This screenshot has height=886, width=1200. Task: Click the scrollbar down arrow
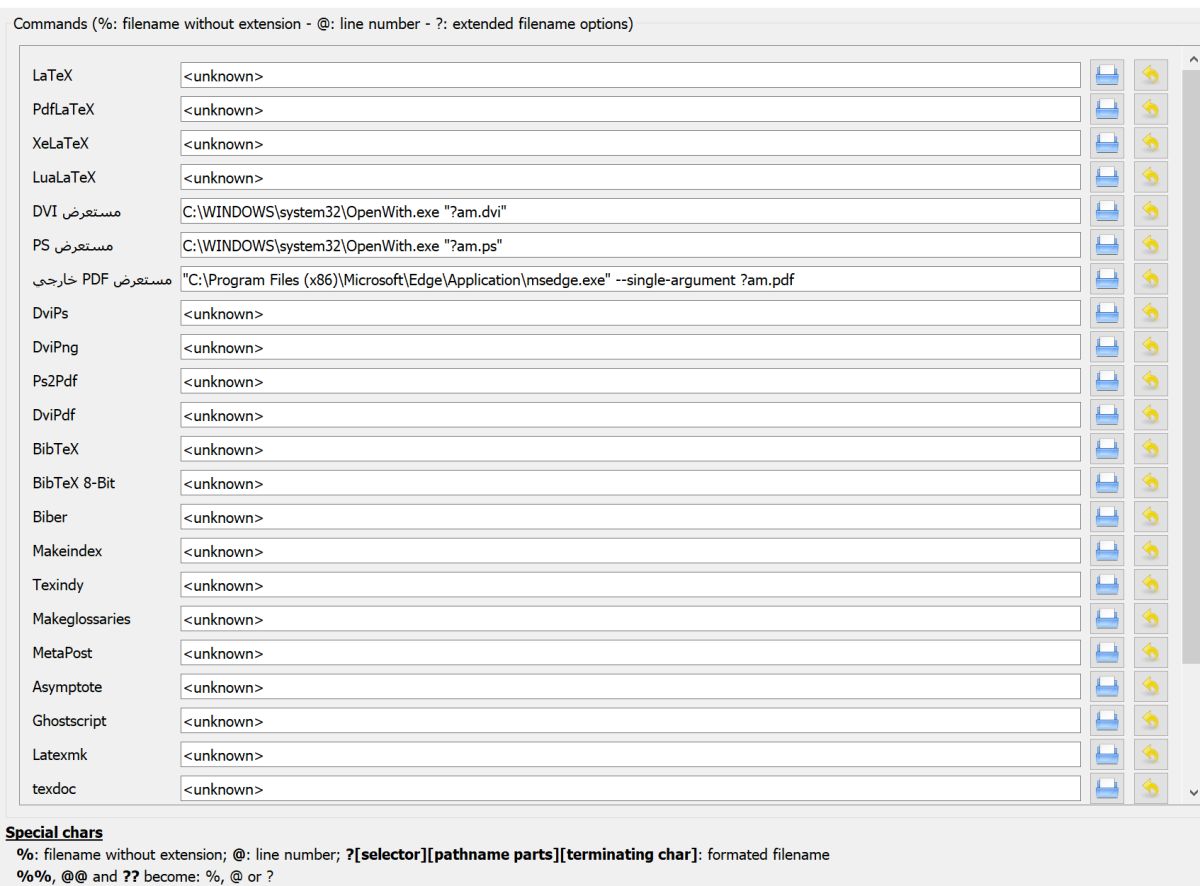click(x=1191, y=791)
